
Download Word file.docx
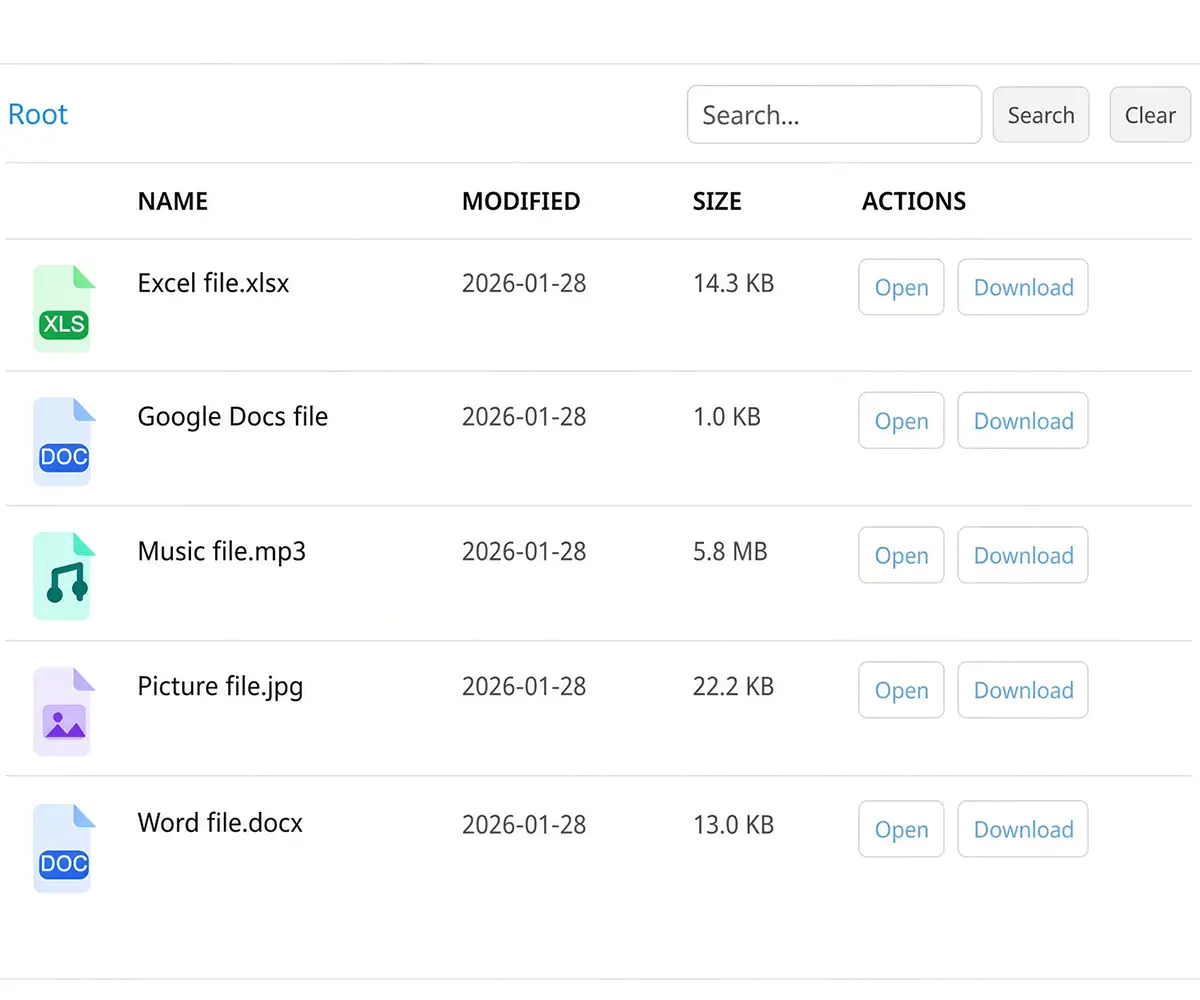(1023, 829)
